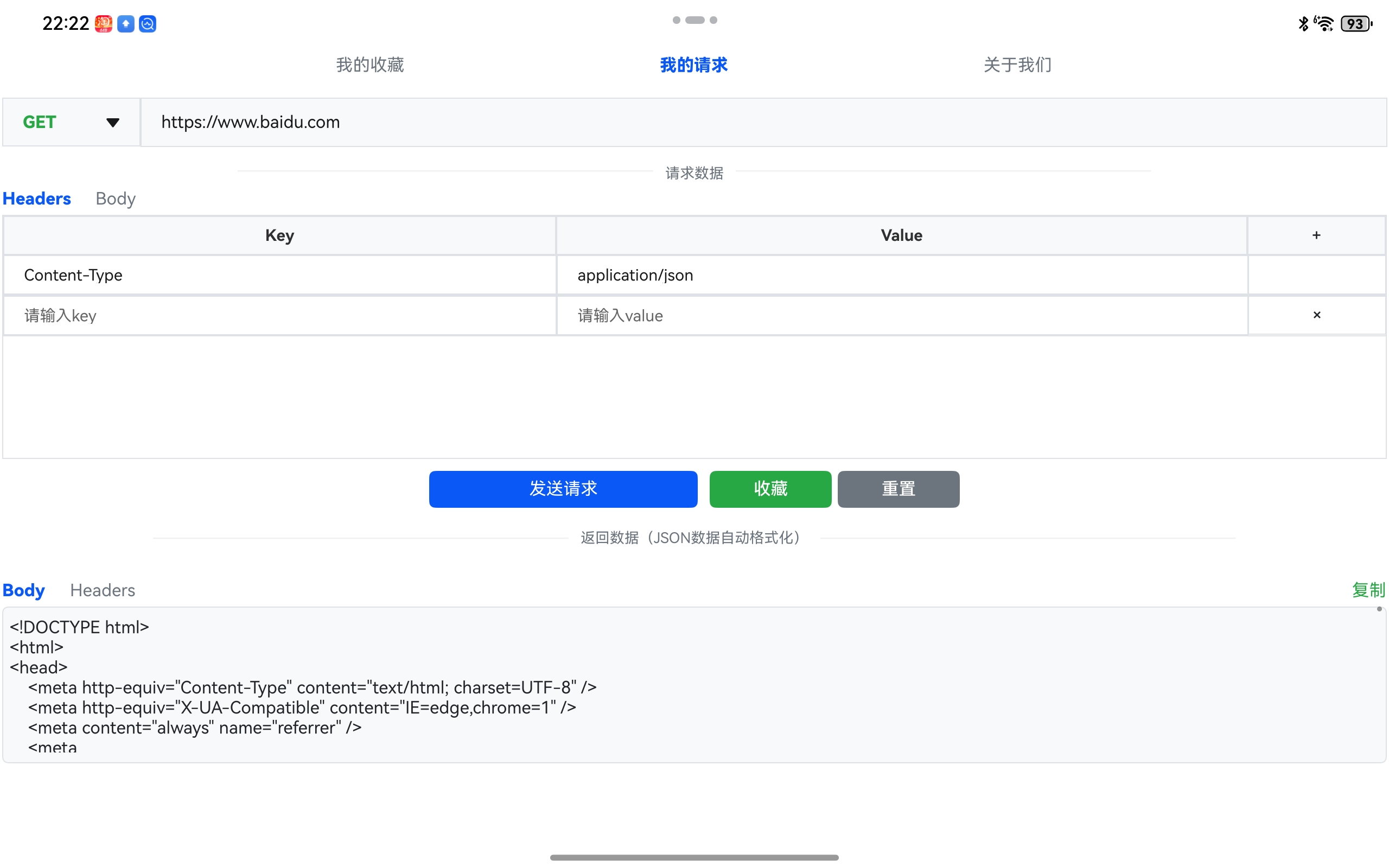This screenshot has width=1389, height=868.
Task: Tap the blue upload notification icon
Action: pyautogui.click(x=126, y=23)
